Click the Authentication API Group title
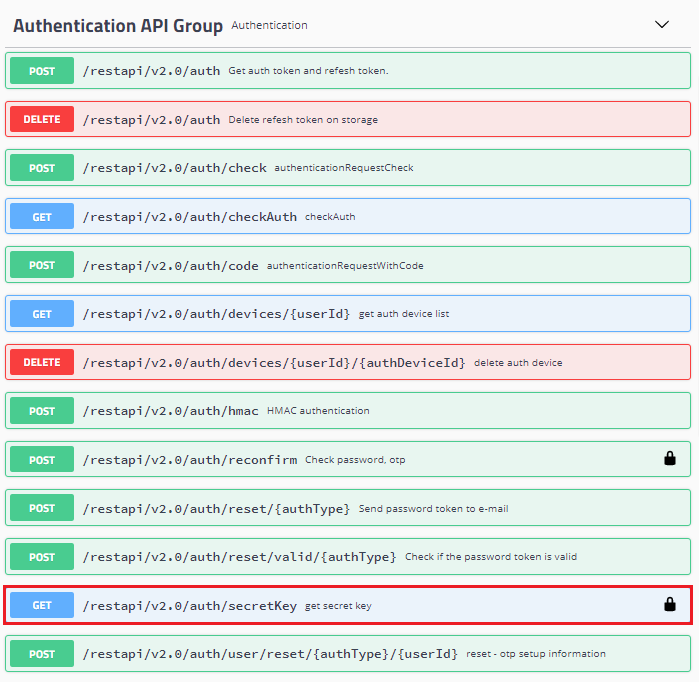699x682 pixels. click(118, 26)
